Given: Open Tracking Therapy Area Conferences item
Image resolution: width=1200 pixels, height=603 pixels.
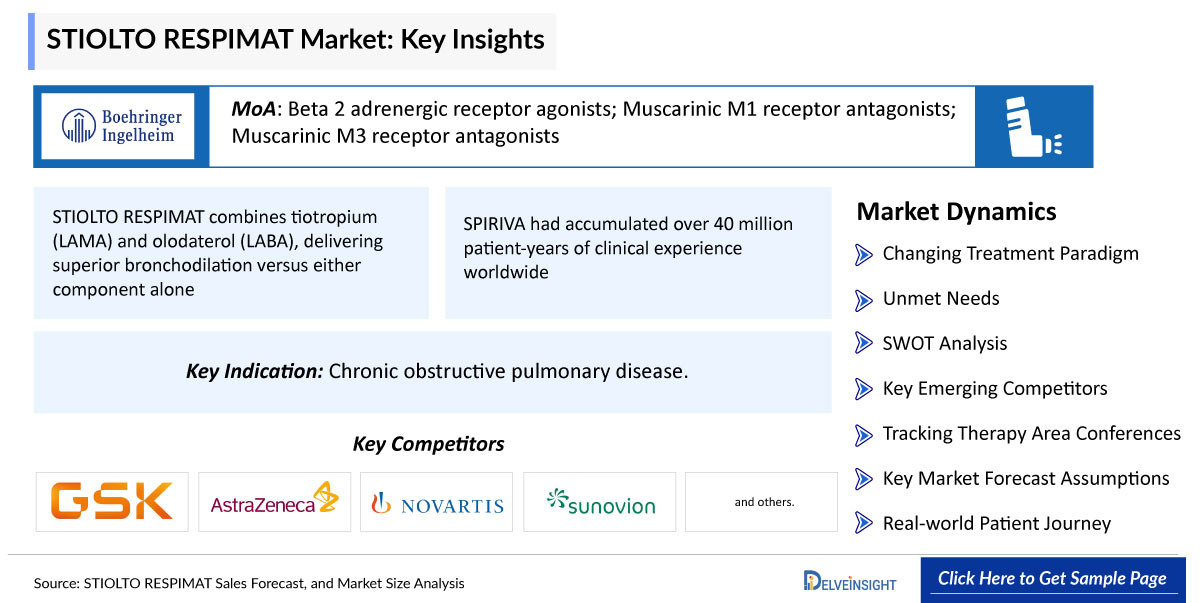Looking at the screenshot, I should (1032, 433).
